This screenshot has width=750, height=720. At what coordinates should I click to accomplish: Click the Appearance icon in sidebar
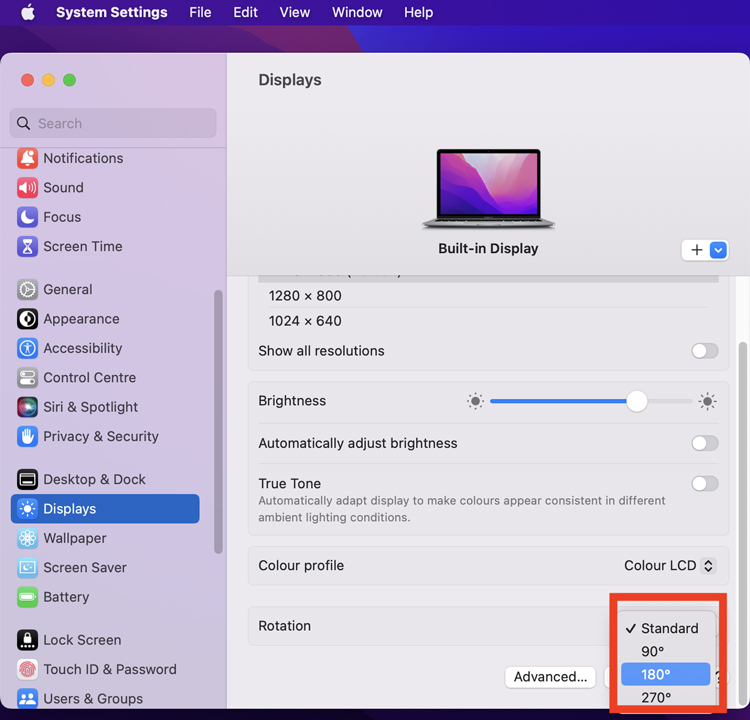click(x=27, y=319)
